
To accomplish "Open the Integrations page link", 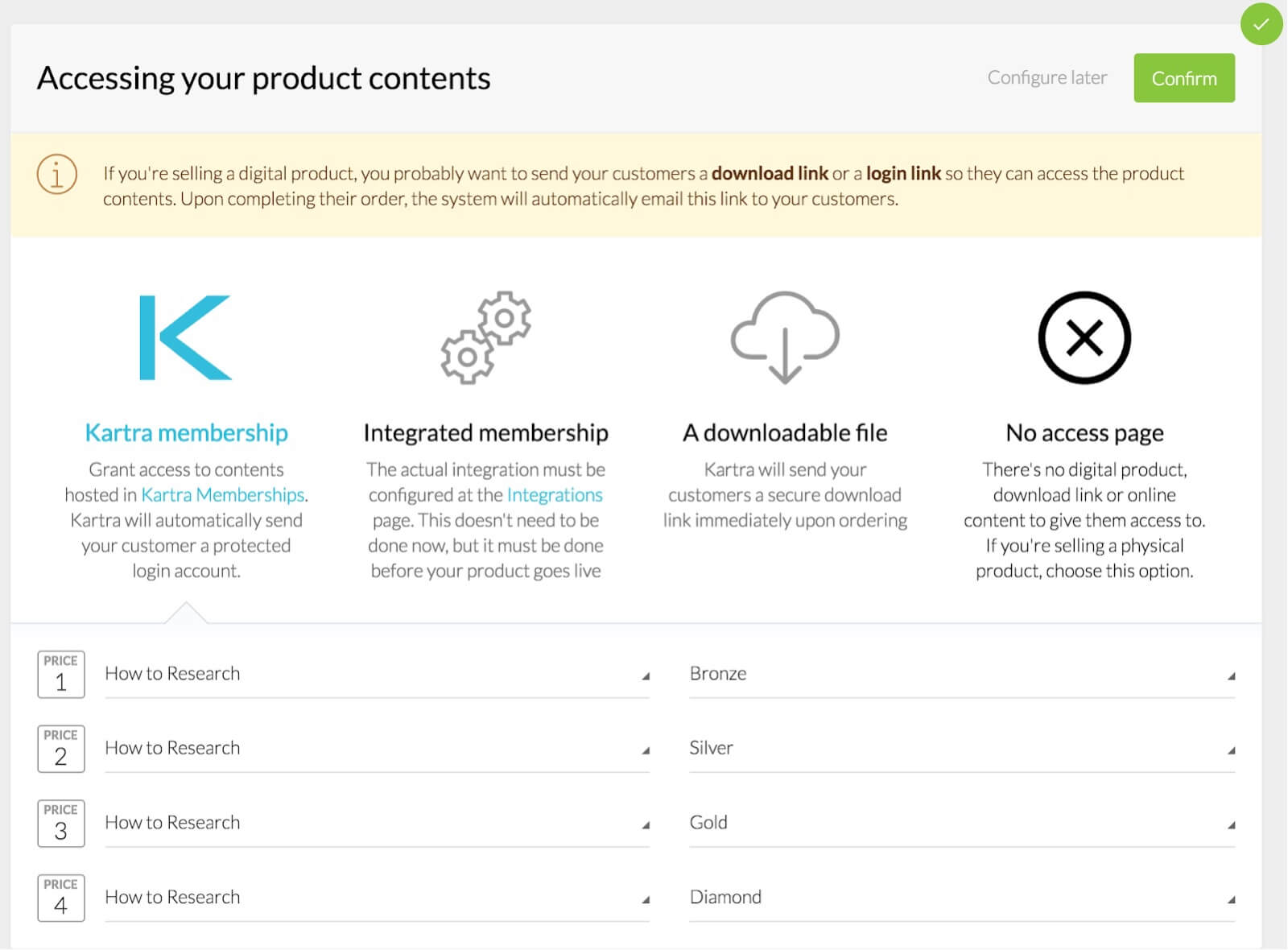I will [555, 494].
